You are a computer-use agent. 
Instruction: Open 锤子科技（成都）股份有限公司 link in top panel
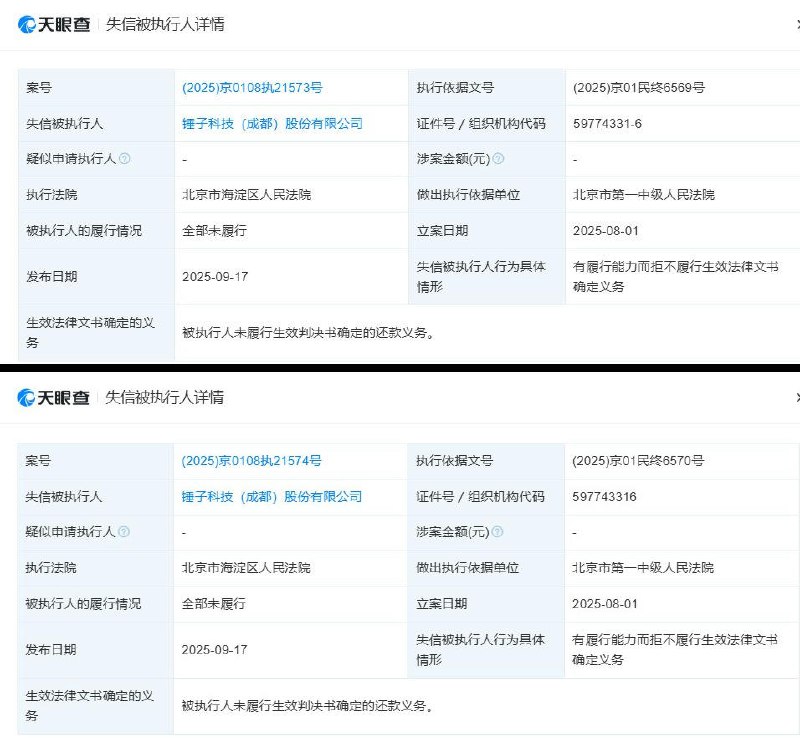click(272, 124)
